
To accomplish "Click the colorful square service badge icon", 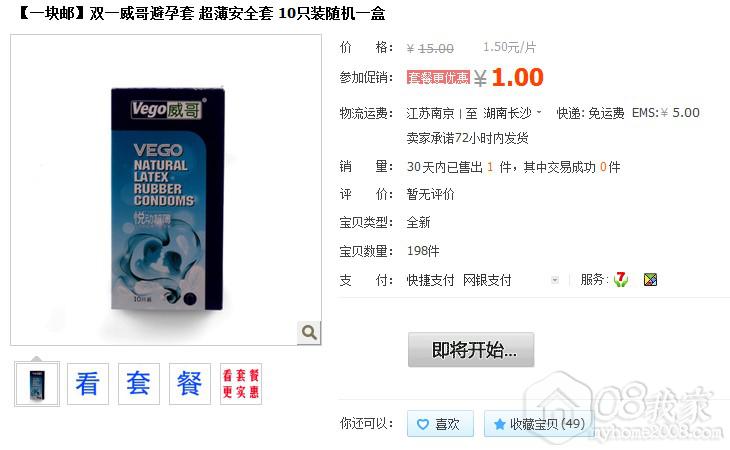I will (650, 279).
